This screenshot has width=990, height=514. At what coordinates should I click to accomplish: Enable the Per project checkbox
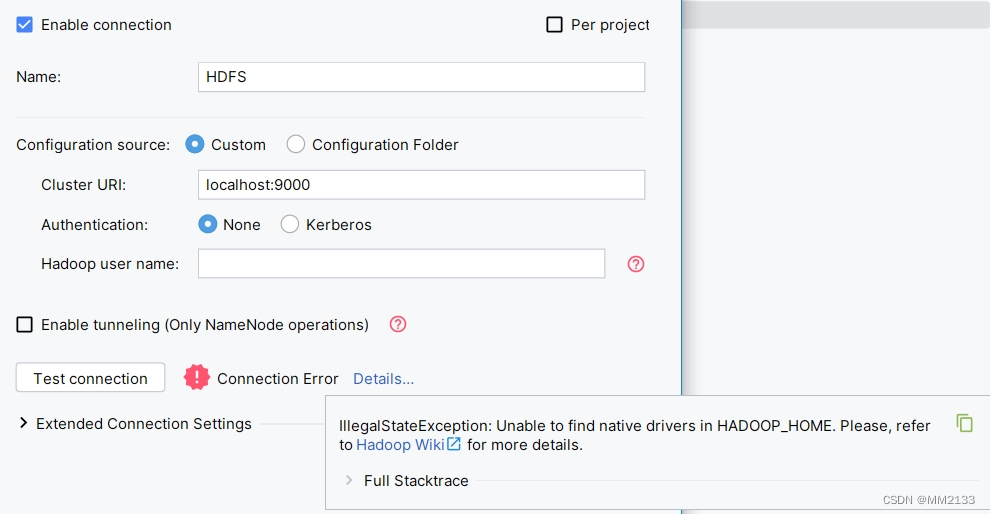point(554,25)
